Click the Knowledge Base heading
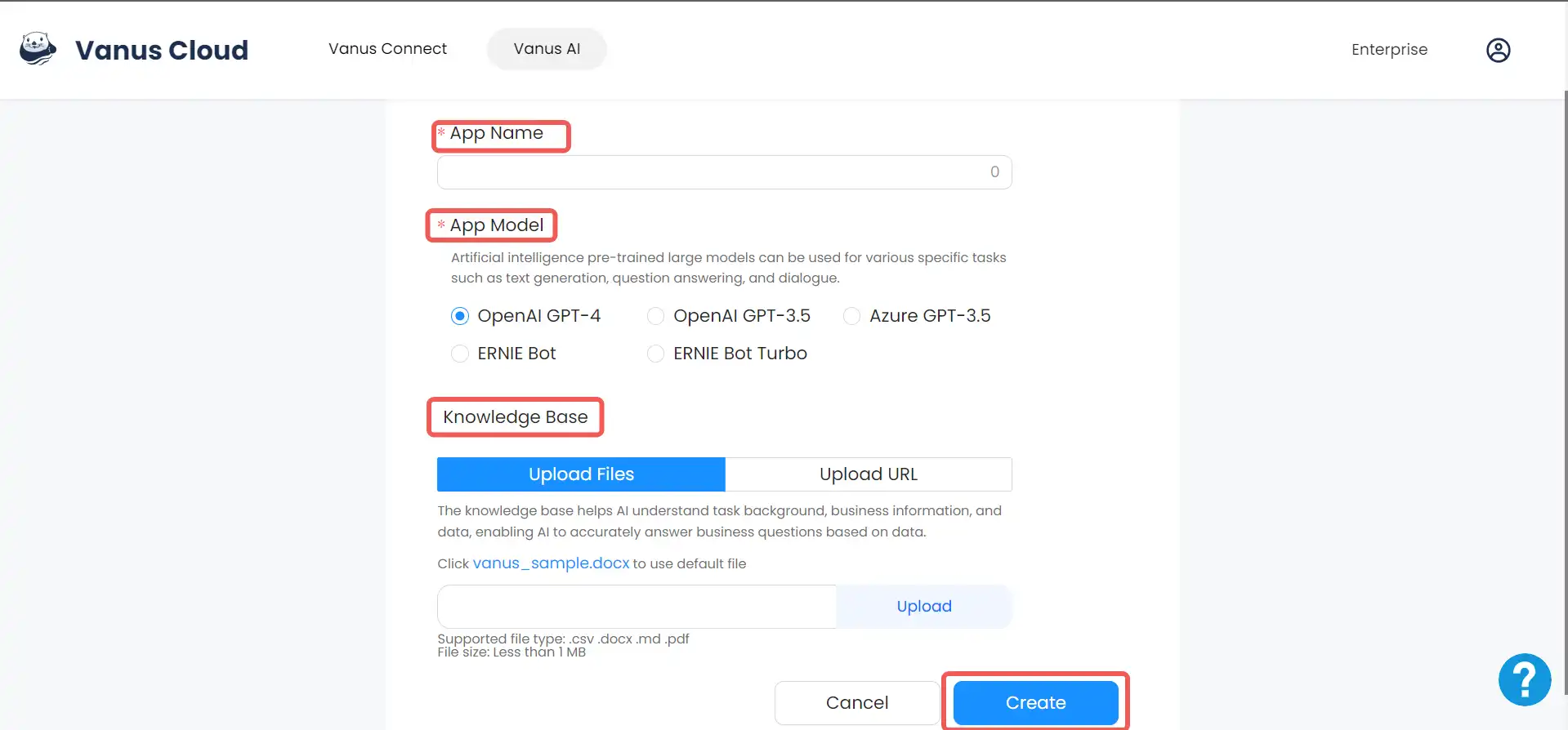This screenshot has width=1568, height=730. pos(515,417)
